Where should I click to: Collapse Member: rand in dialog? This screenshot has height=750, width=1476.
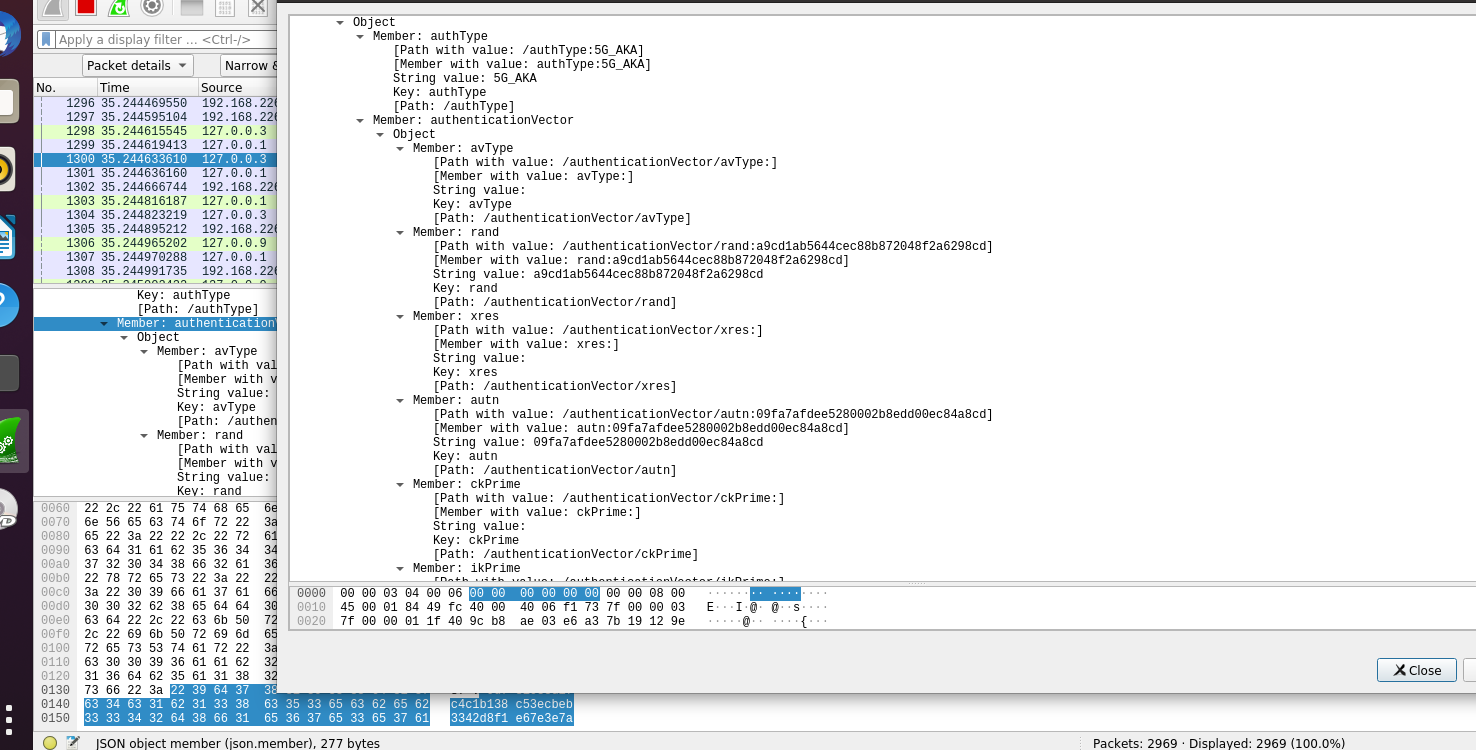(x=401, y=232)
